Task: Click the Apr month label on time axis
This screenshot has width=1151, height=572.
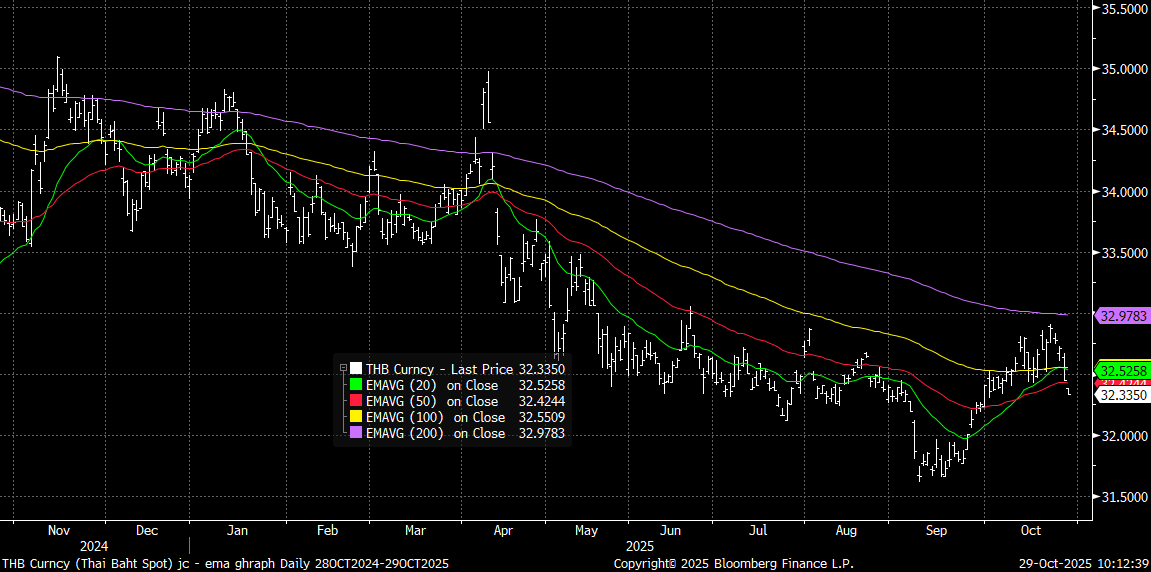Action: click(x=503, y=530)
